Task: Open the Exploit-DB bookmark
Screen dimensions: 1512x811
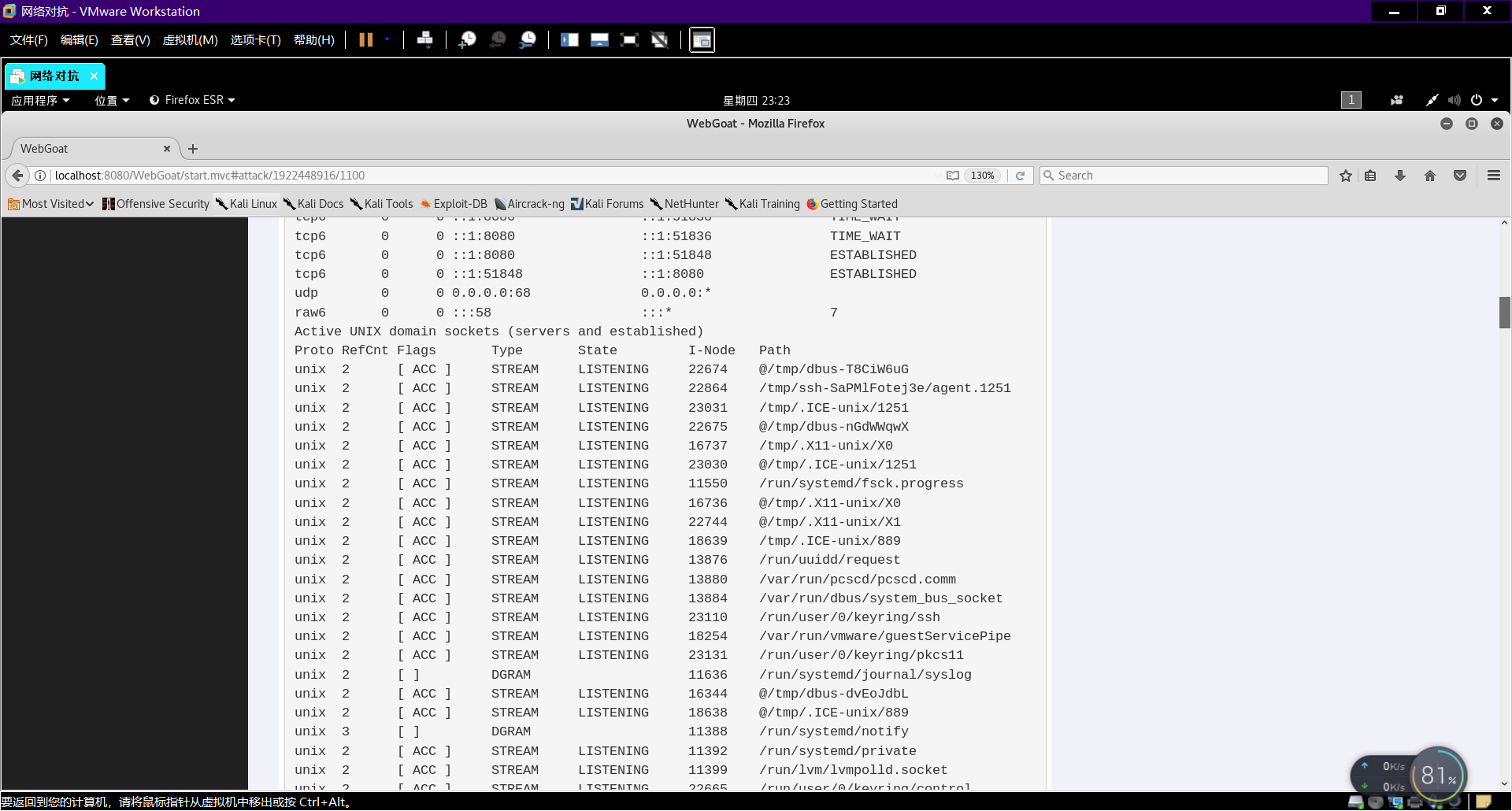Action: (x=454, y=204)
